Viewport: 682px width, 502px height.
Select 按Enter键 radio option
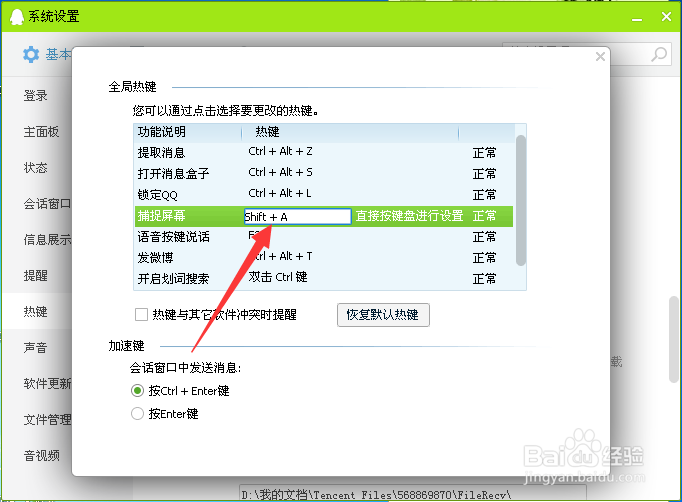(x=137, y=413)
